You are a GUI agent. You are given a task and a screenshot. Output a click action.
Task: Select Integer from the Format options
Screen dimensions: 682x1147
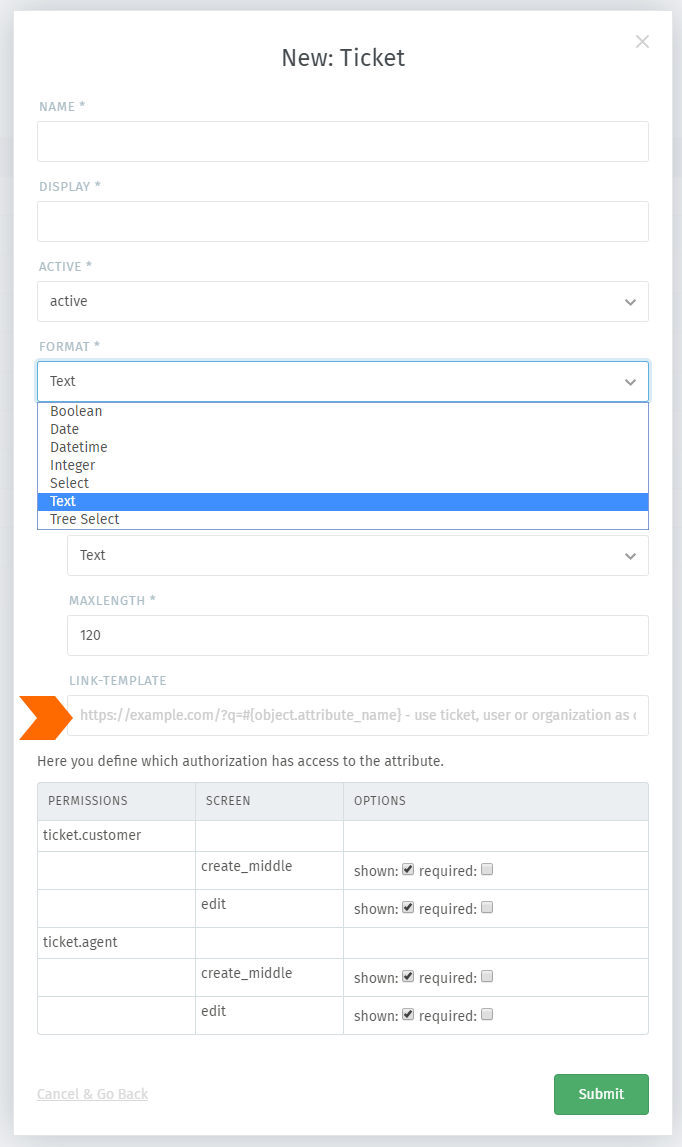[72, 465]
